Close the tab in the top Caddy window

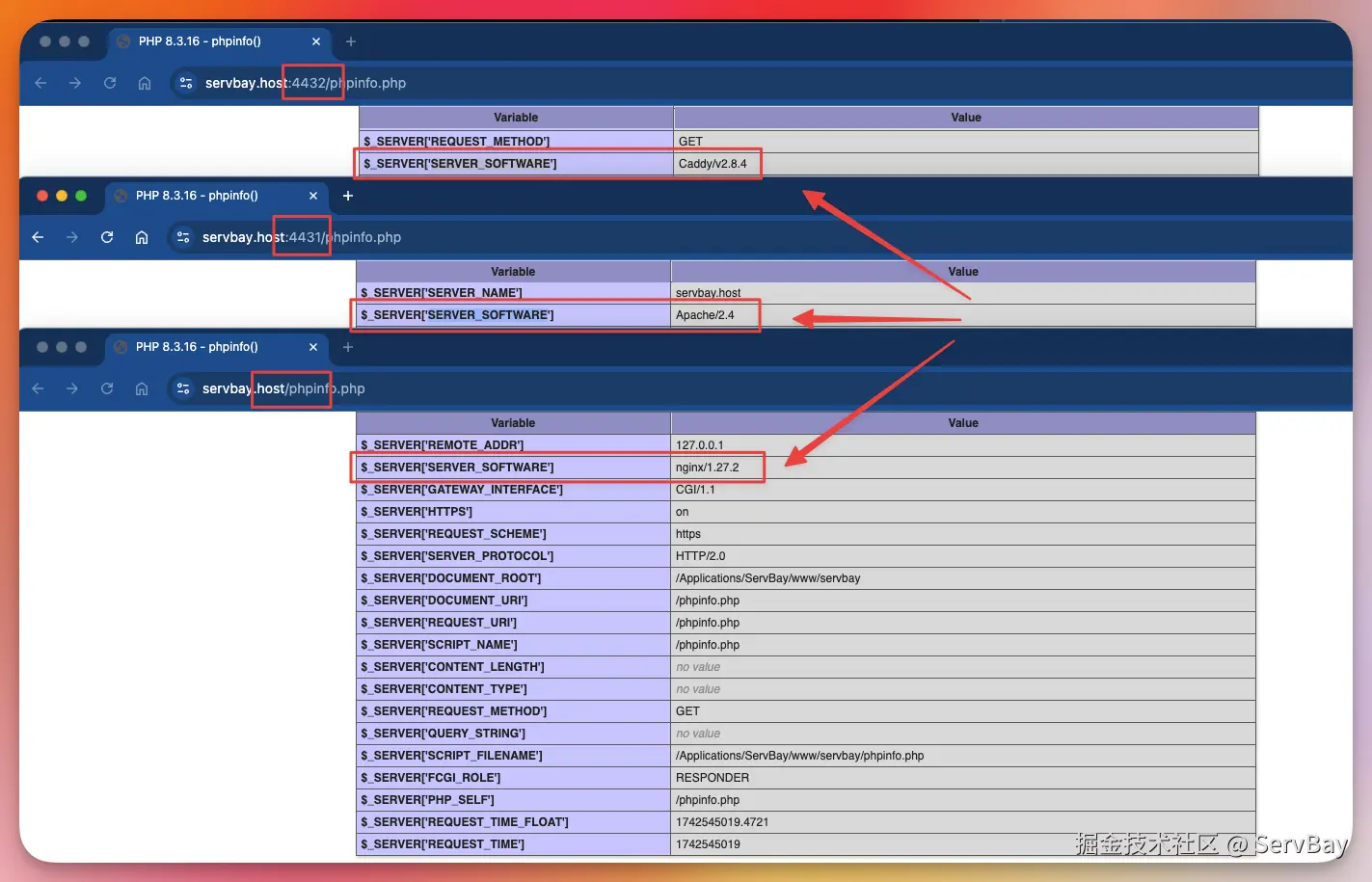[x=316, y=41]
